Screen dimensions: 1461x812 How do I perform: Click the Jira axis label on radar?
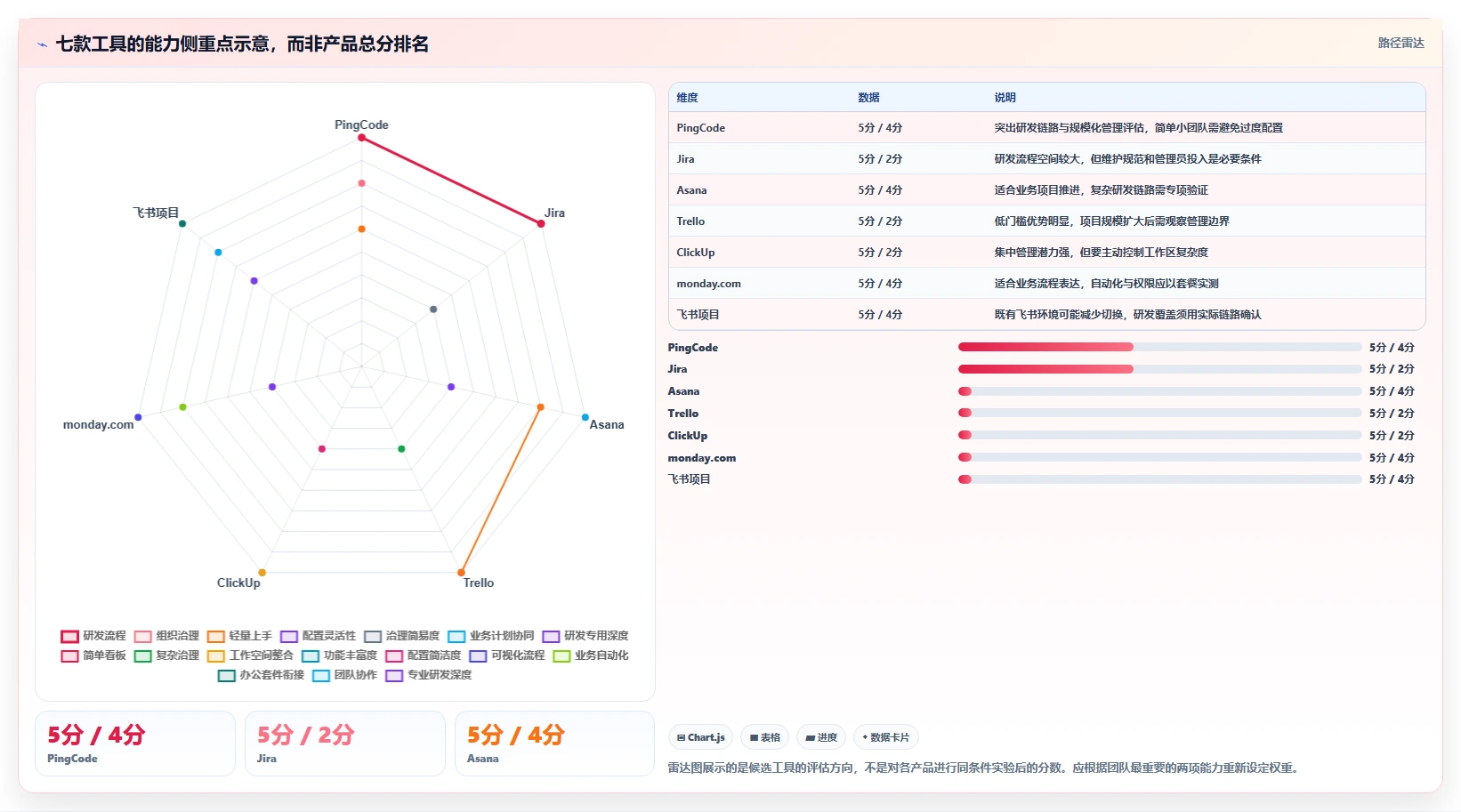(x=554, y=213)
